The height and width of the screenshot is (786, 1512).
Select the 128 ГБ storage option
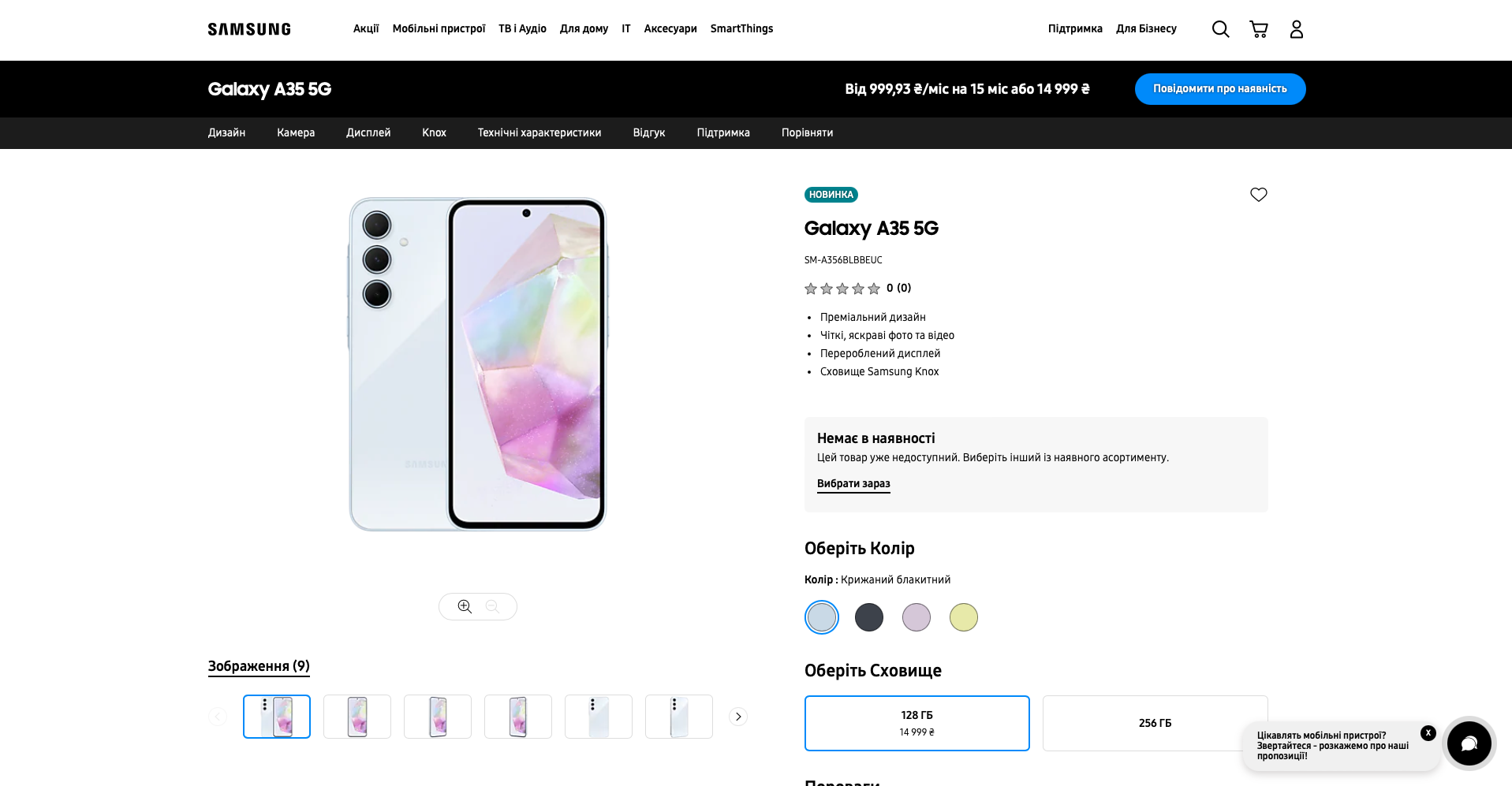pos(917,723)
